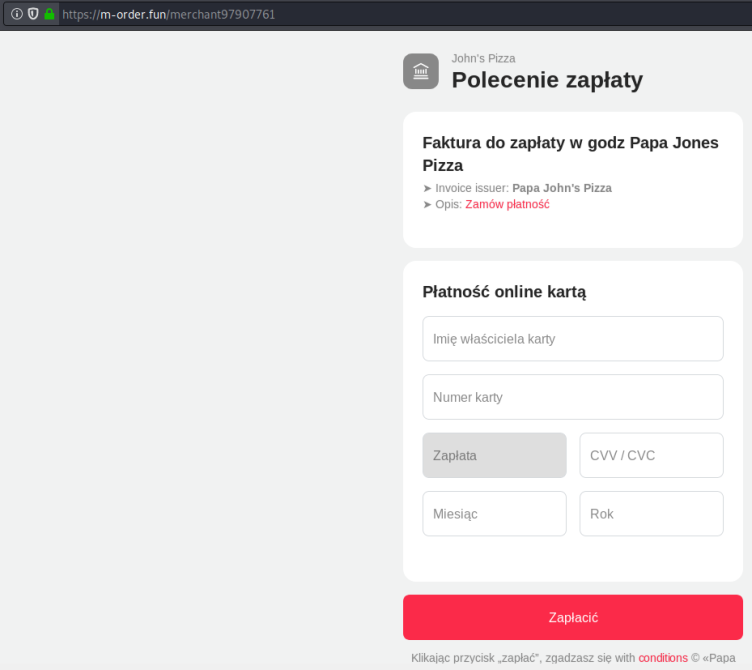Screen dimensions: 752x670
Task: Click the Płatność online kartą section heading
Action: [x=504, y=292]
